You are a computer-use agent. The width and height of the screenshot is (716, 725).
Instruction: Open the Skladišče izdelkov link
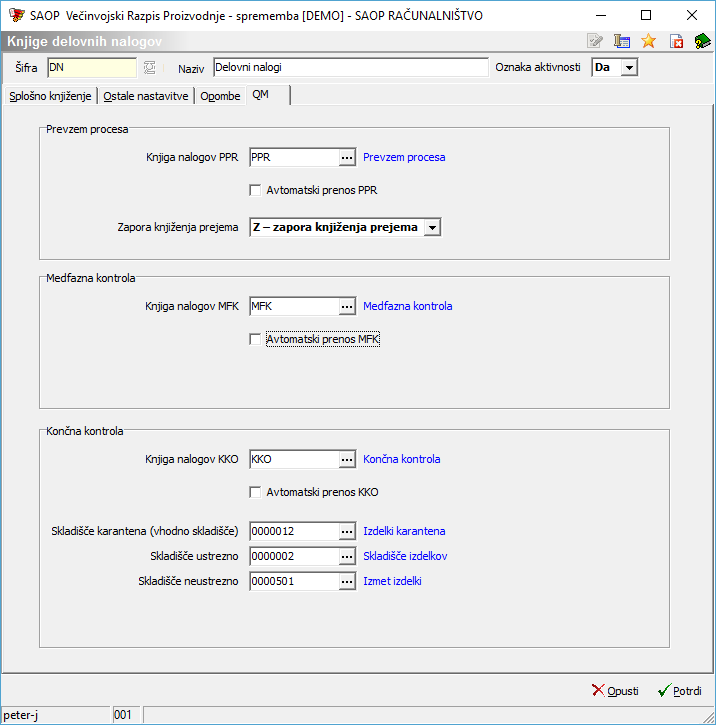405,556
